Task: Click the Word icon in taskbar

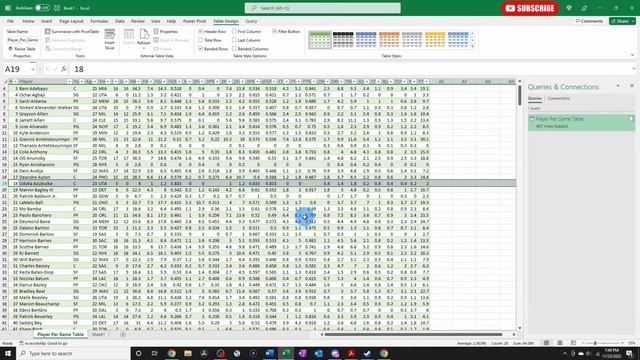Action: click(269, 353)
